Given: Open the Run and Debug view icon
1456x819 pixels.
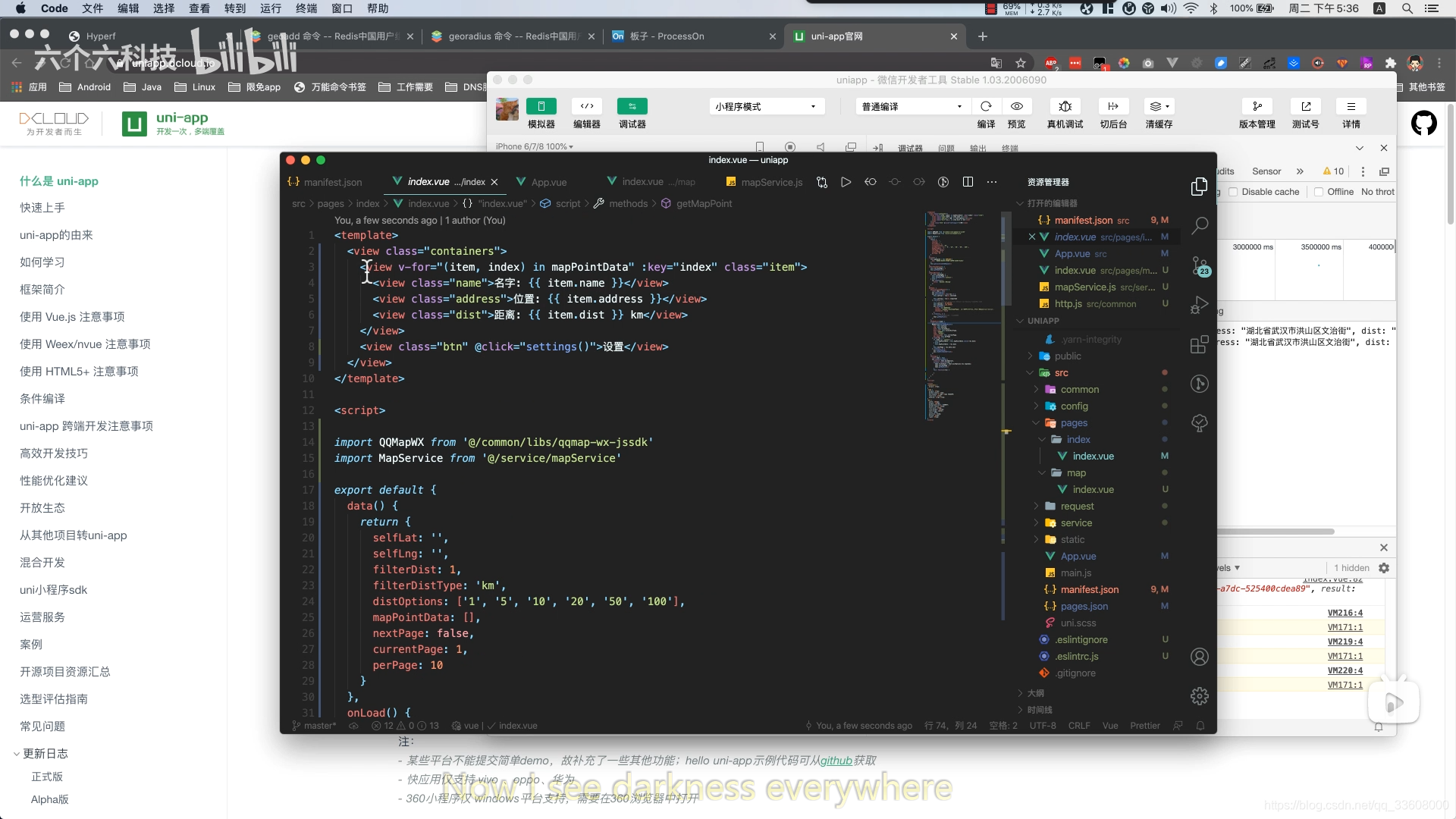Looking at the screenshot, I should (1200, 305).
